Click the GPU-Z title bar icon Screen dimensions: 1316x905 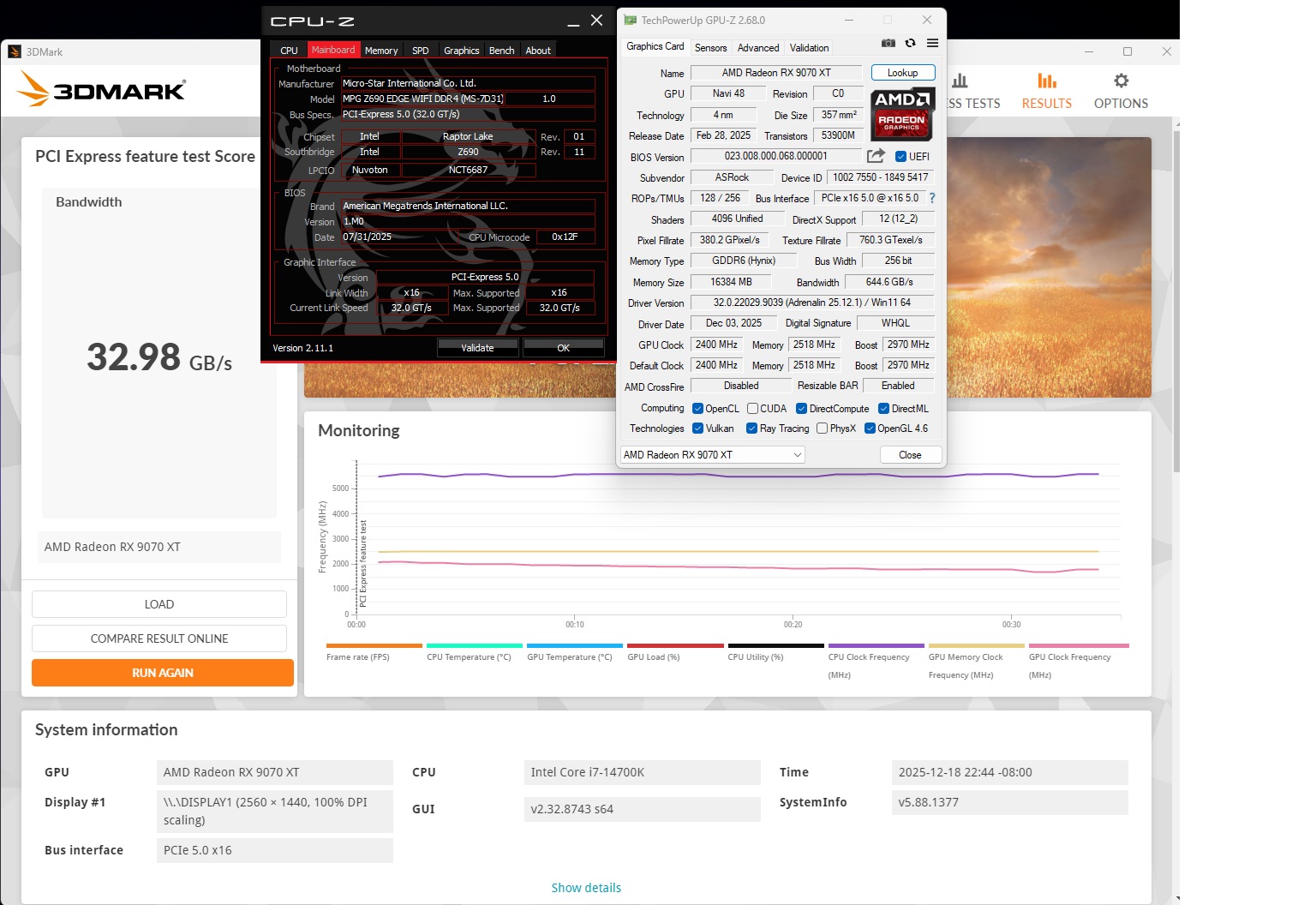tap(631, 20)
